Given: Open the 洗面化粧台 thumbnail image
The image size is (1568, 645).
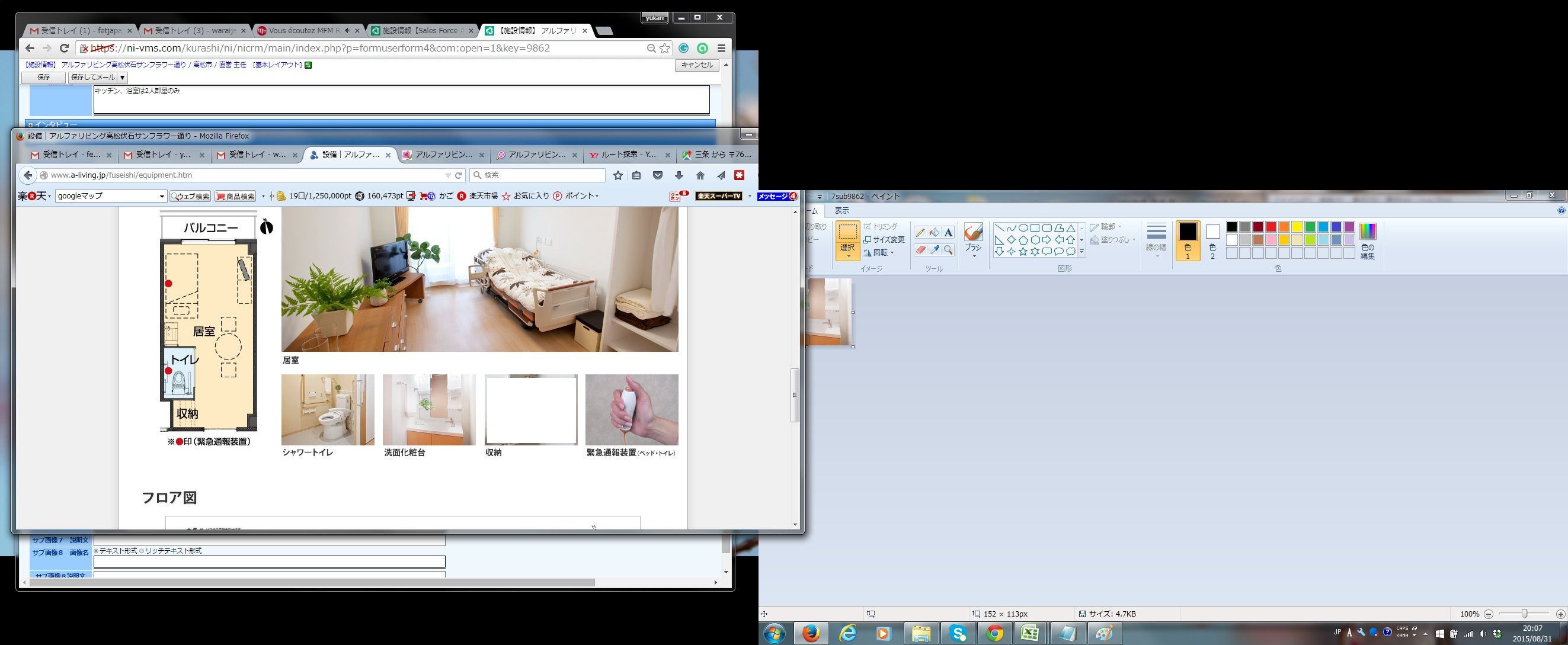Looking at the screenshot, I should click(x=429, y=409).
